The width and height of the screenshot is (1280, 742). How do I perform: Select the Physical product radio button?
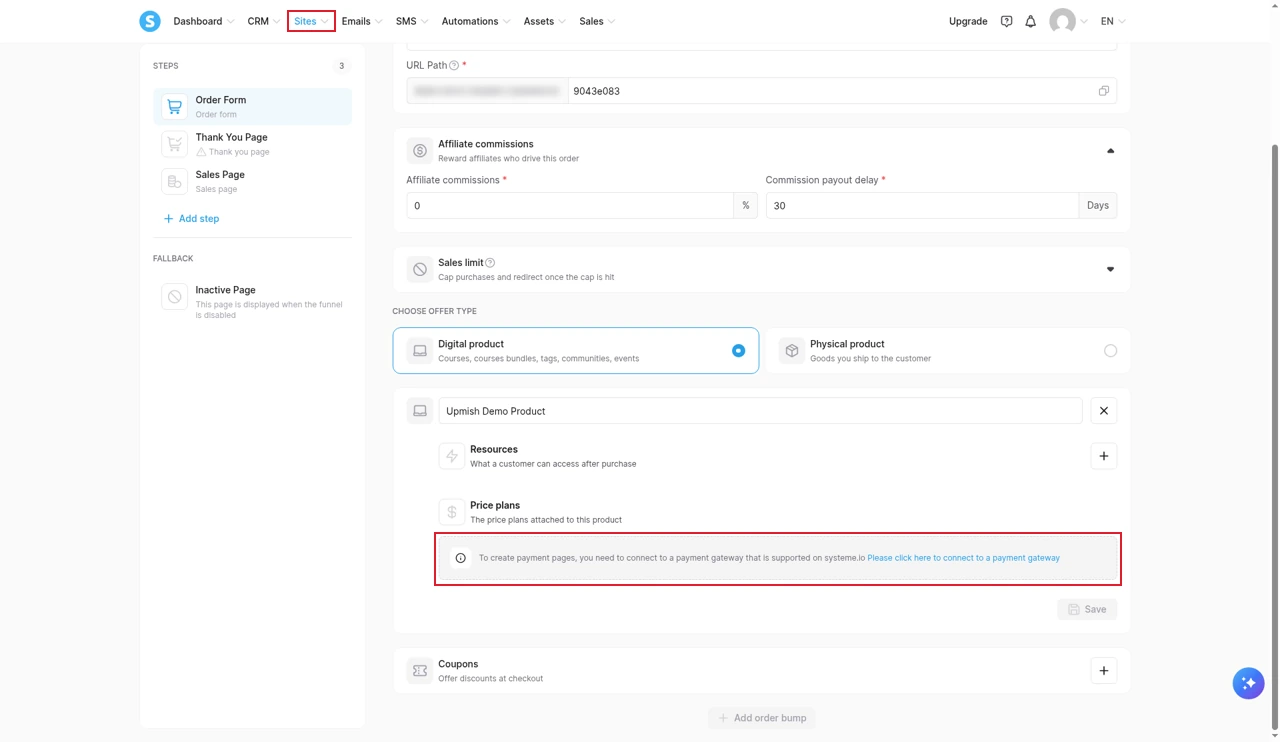pos(1110,351)
